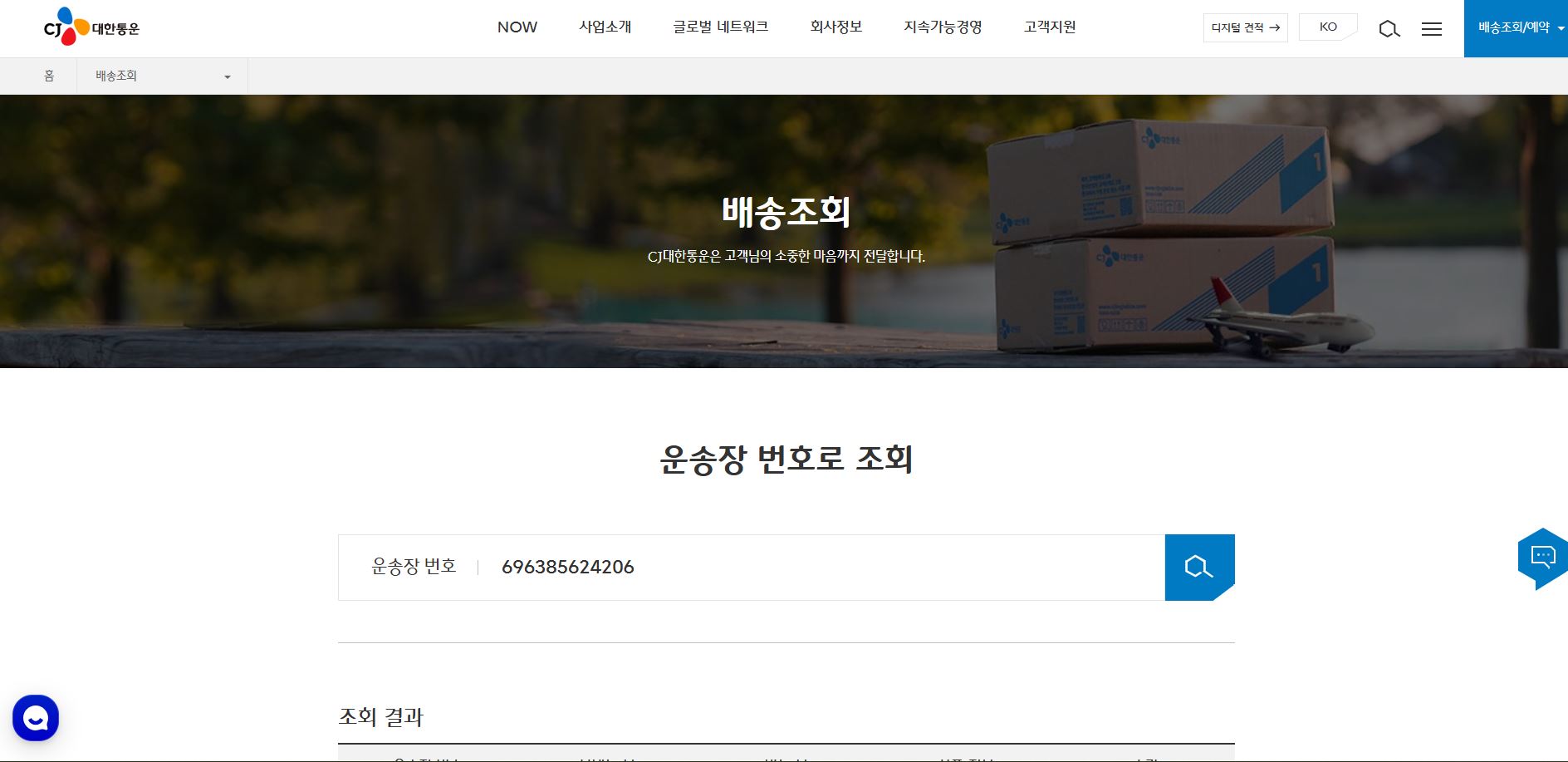The height and width of the screenshot is (762, 1568).
Task: Expand the 배송조회 breadcrumb dropdown
Action: tap(162, 76)
